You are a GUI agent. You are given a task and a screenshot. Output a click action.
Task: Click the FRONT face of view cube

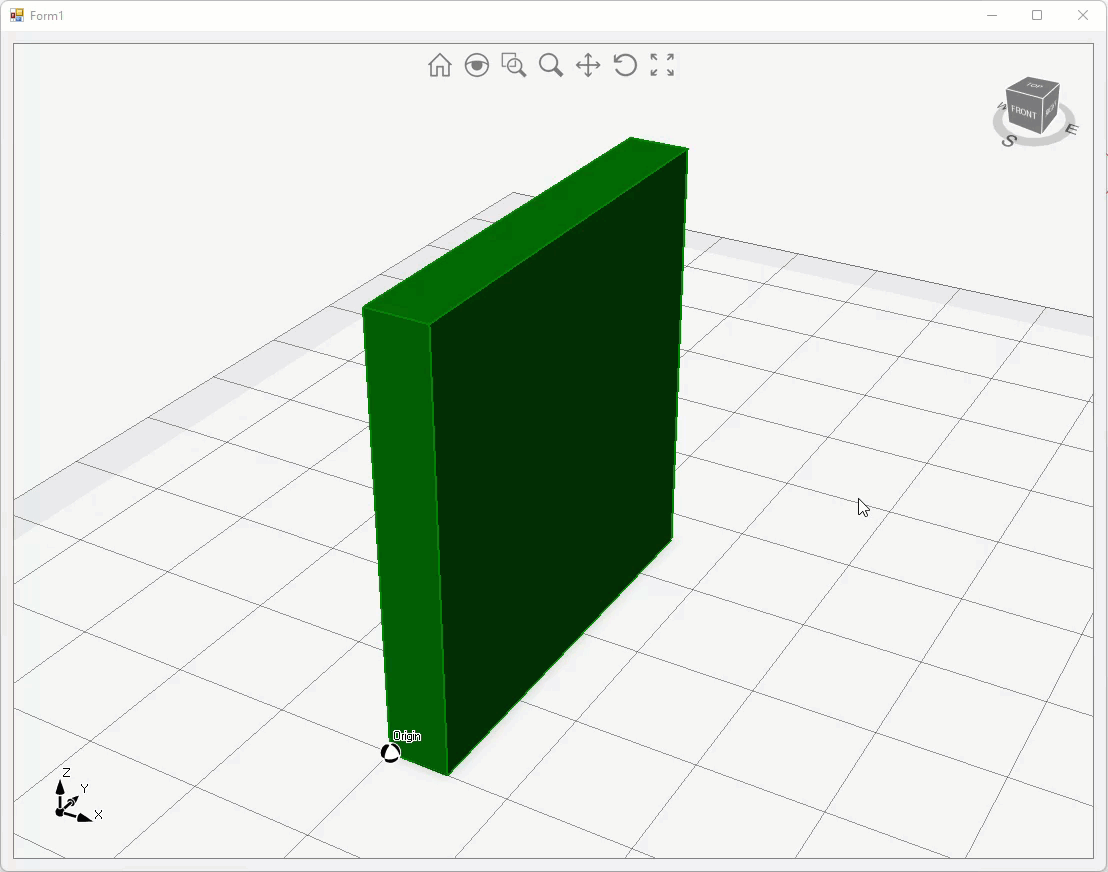(1024, 113)
